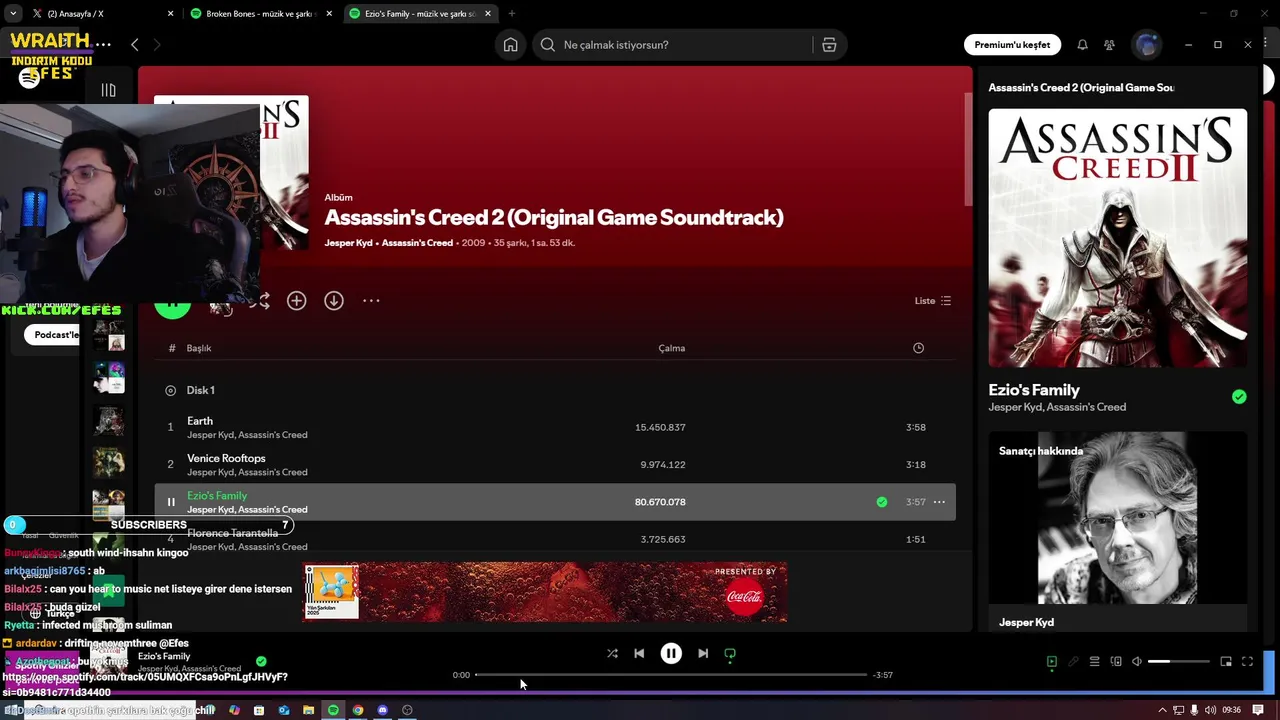This screenshot has height=720, width=1280.
Task: Open Connect to a device icon
Action: [1116, 662]
